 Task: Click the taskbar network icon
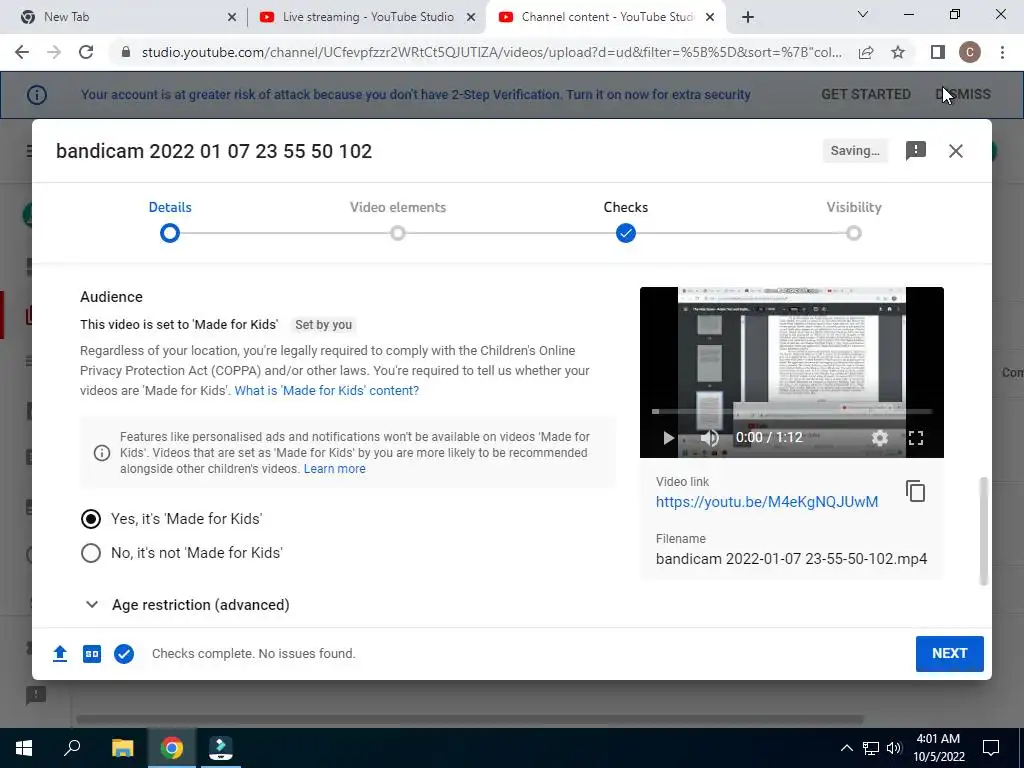[x=871, y=748]
